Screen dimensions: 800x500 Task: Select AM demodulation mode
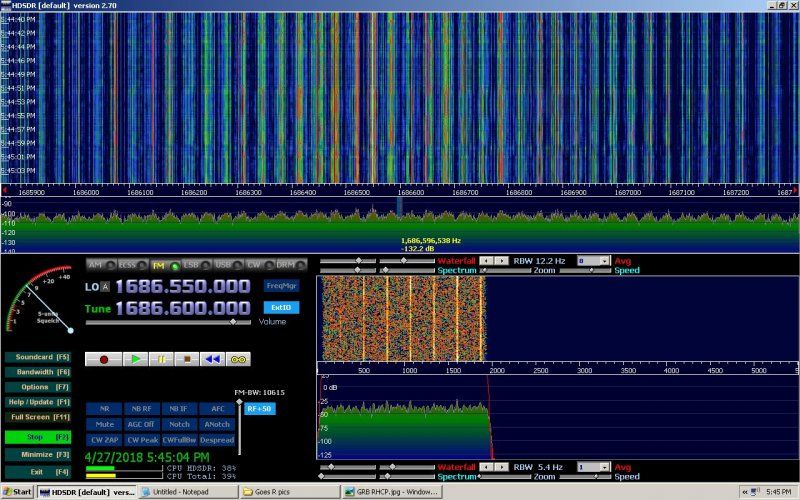[x=102, y=265]
